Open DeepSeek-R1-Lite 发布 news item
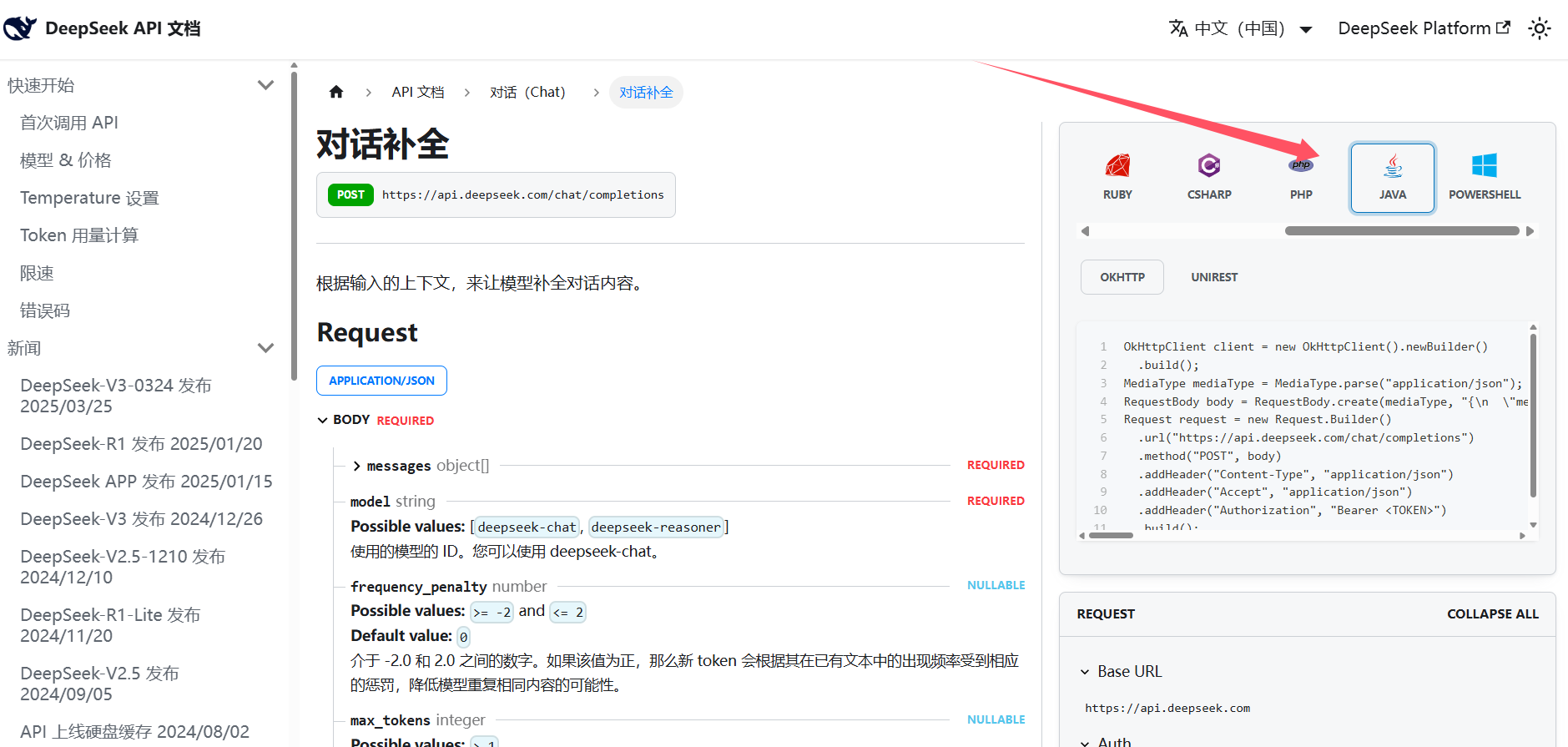The height and width of the screenshot is (747, 1568). click(110, 625)
